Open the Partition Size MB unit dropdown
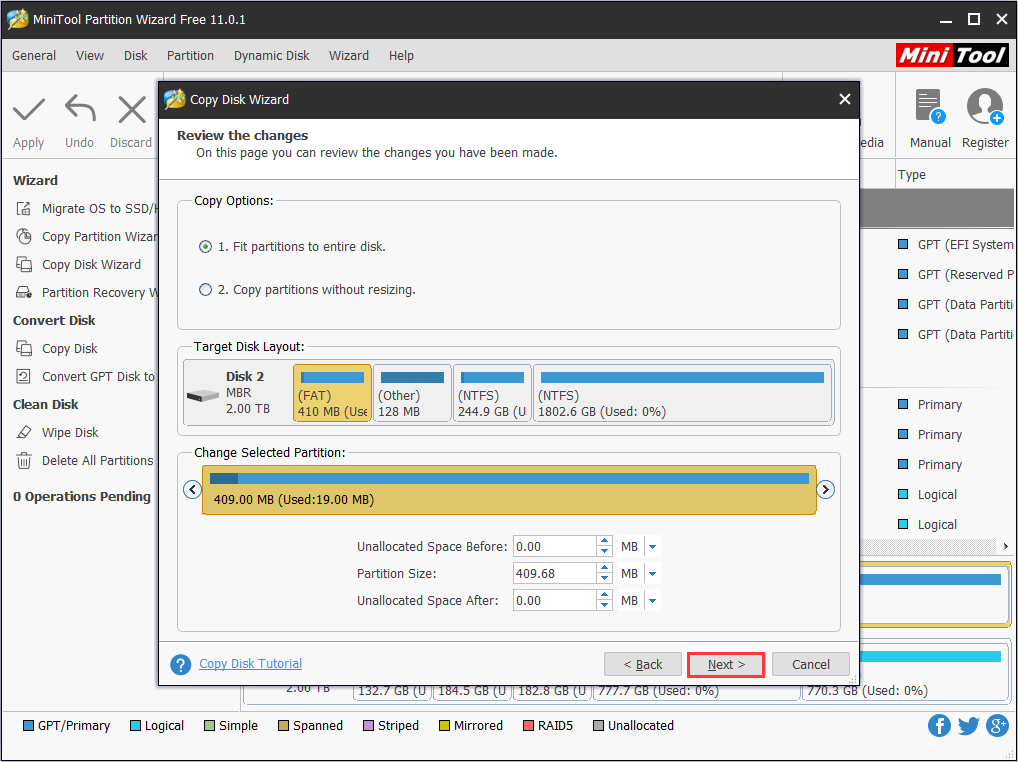 coord(654,573)
